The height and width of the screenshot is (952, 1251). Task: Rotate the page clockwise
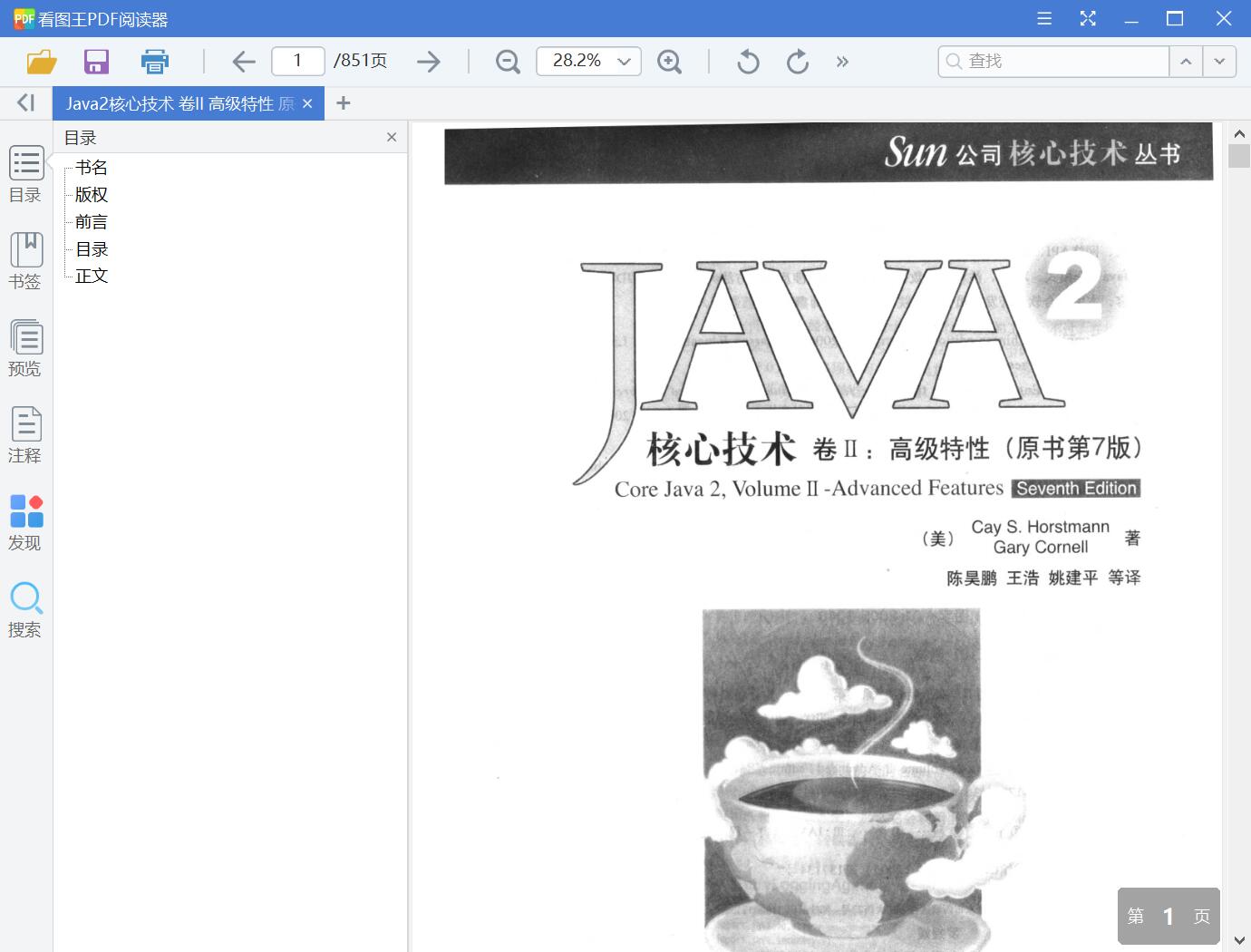[798, 62]
